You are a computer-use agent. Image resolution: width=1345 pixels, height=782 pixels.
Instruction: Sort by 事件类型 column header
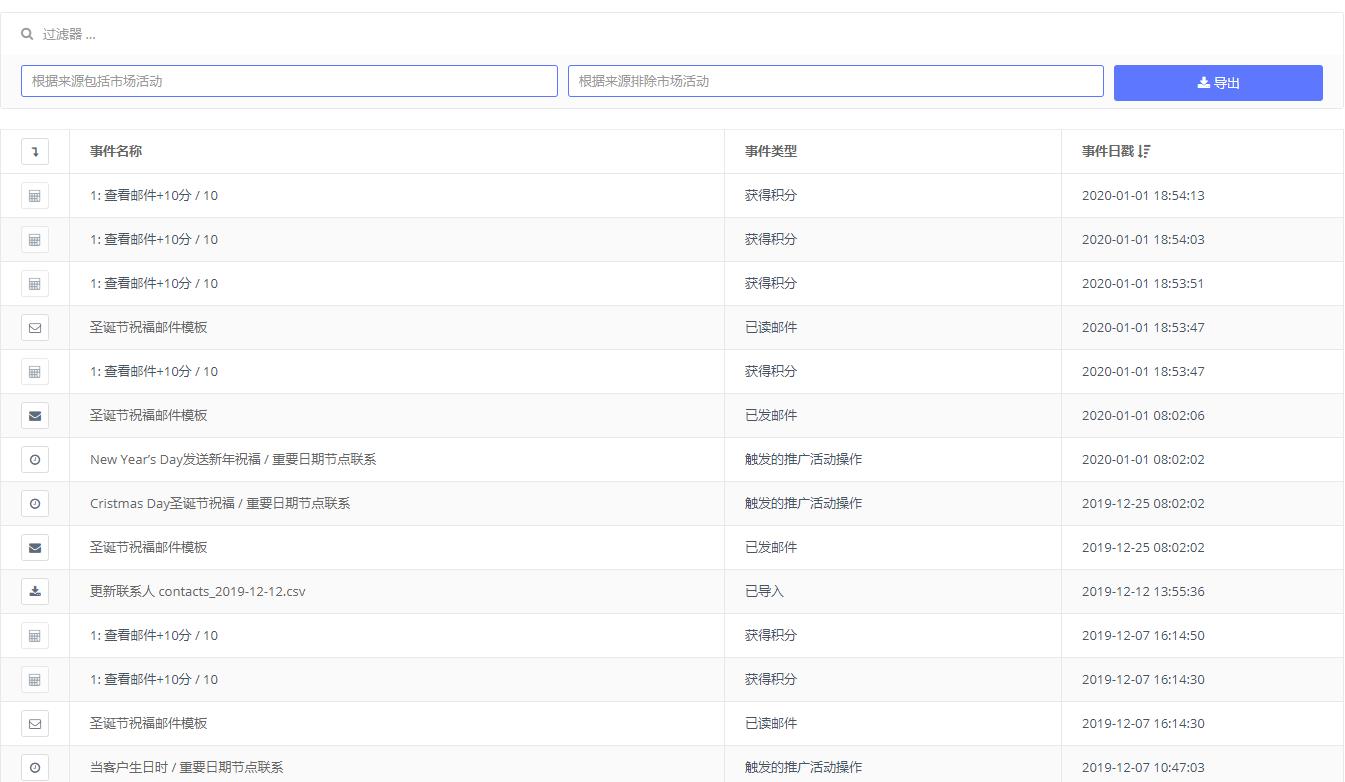[x=771, y=152]
